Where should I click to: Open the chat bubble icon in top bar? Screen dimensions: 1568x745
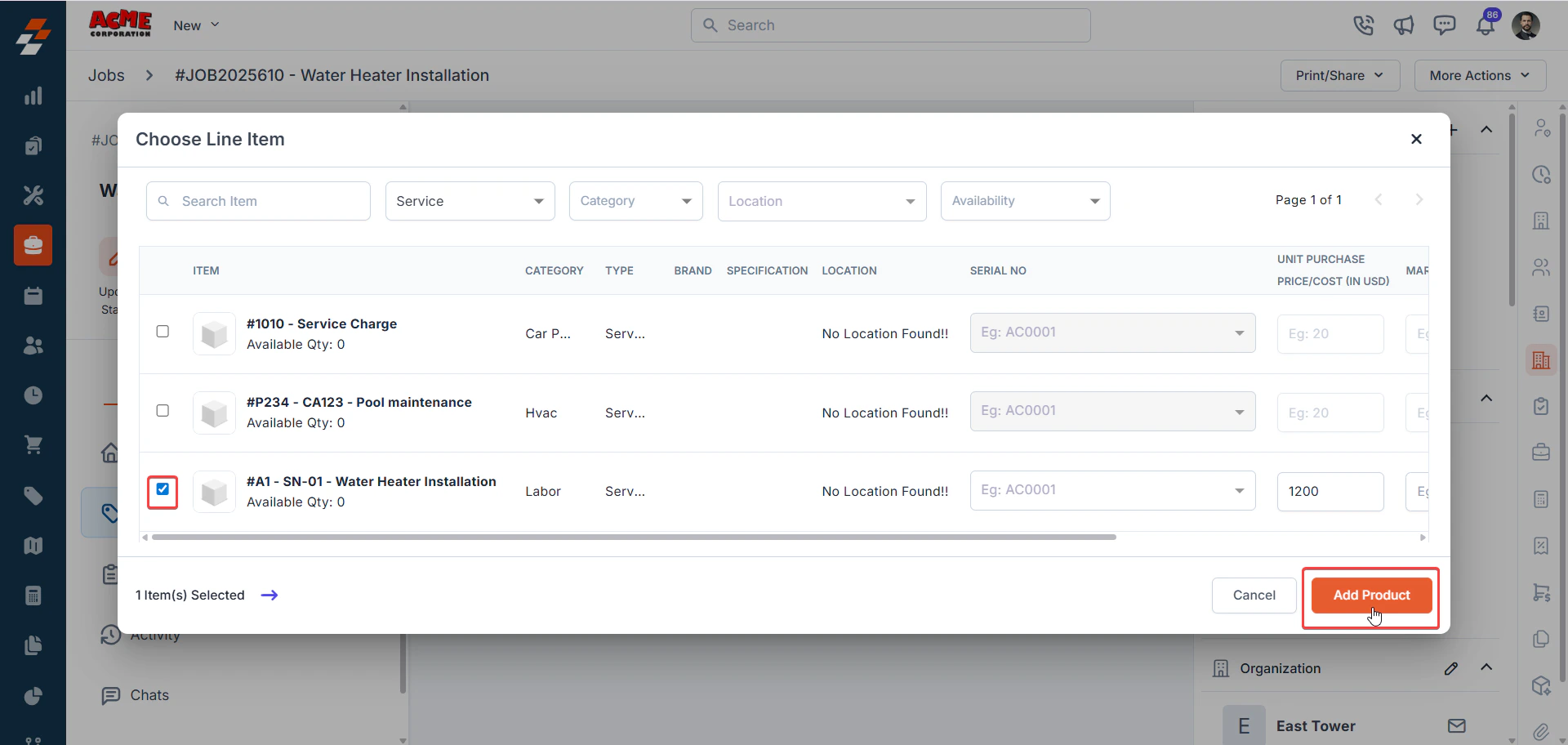tap(1444, 25)
